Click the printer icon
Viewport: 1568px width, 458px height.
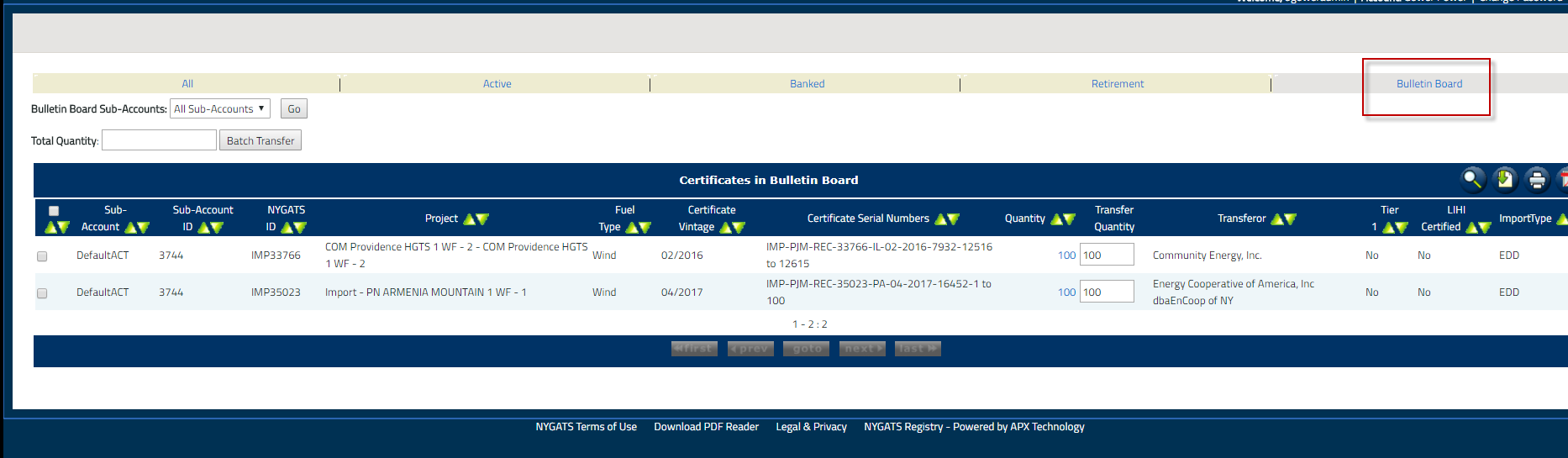coord(1537,179)
